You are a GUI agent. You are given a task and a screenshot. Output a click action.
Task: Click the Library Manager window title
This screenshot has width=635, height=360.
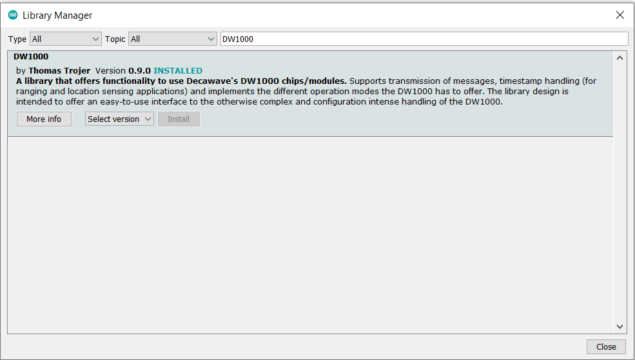point(57,15)
